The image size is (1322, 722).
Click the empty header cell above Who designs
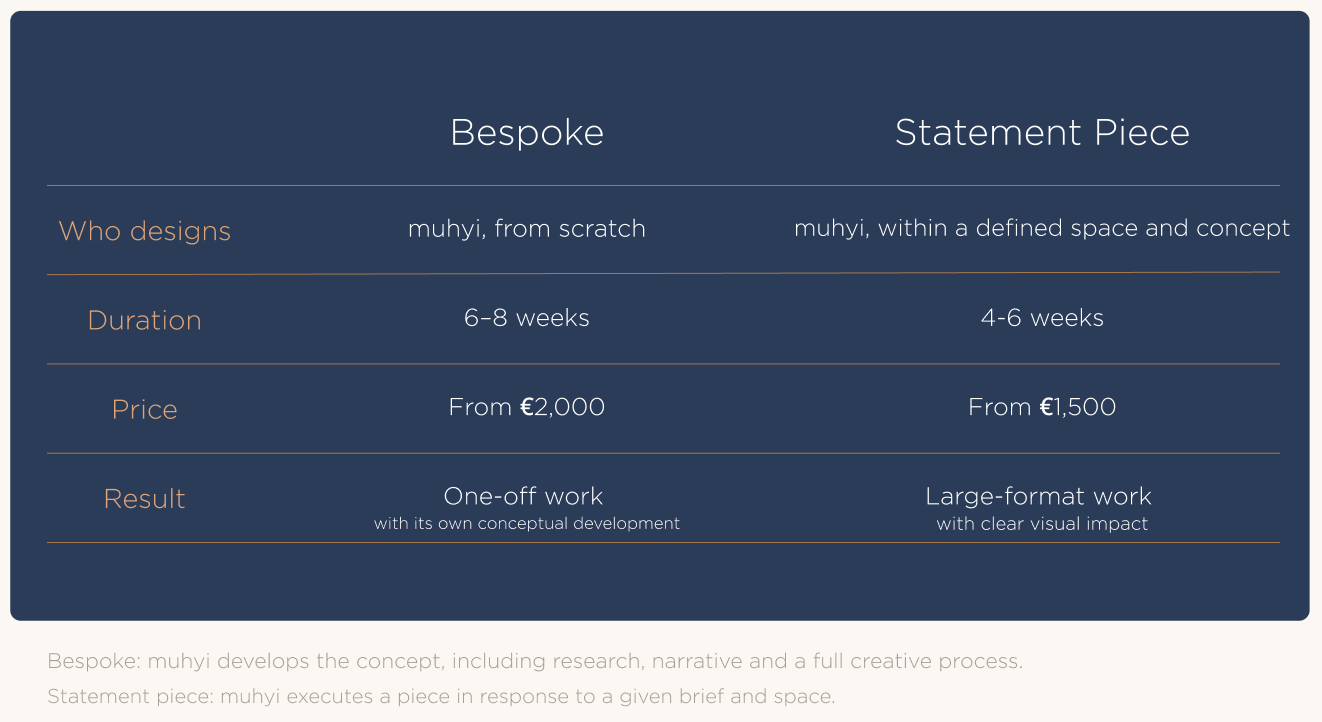145,133
